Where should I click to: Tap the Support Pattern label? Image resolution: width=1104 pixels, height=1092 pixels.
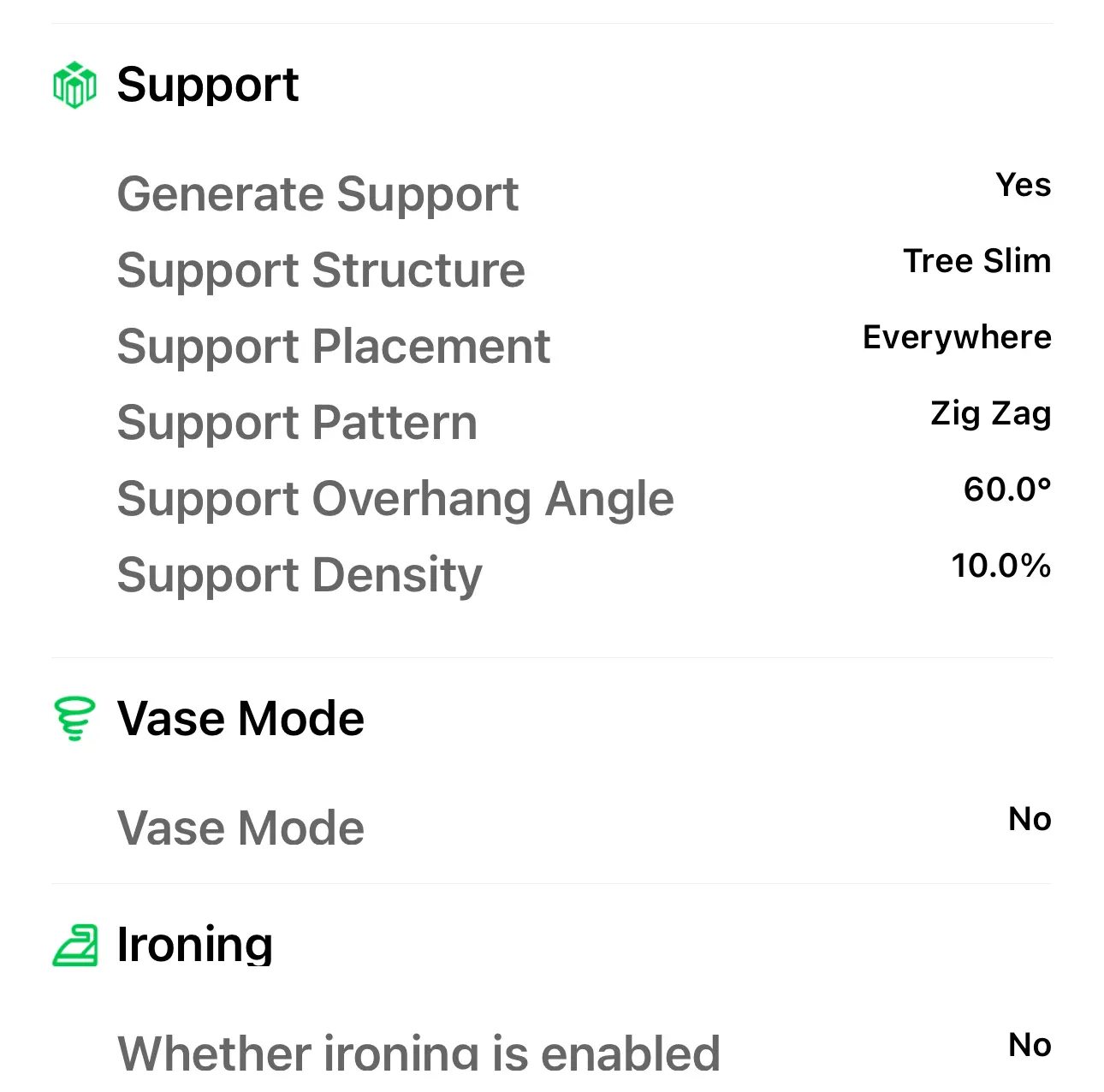(x=297, y=423)
